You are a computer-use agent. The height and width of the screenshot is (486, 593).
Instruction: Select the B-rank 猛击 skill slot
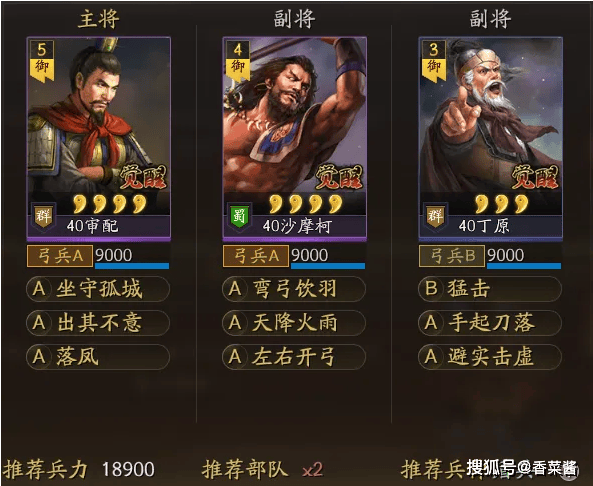coord(490,289)
